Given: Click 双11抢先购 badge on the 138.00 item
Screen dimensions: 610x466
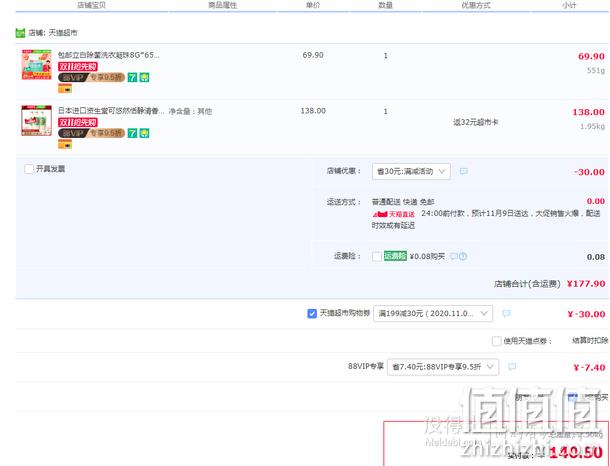Looking at the screenshot, I should click(78, 123).
